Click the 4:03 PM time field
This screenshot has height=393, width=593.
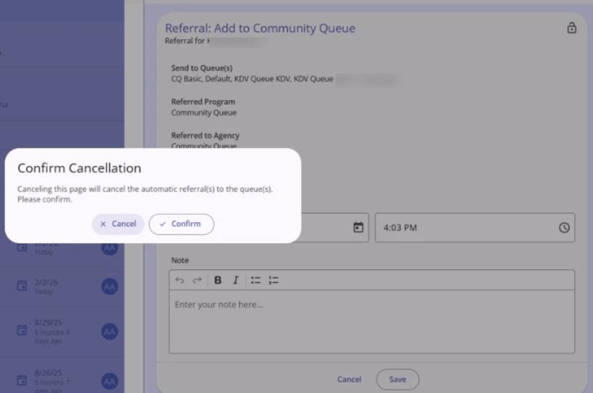[x=475, y=227]
